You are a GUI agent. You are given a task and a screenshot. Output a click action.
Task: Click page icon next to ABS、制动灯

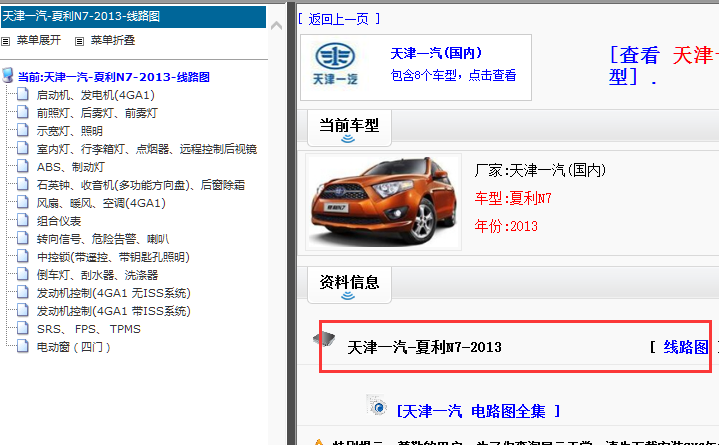point(22,166)
